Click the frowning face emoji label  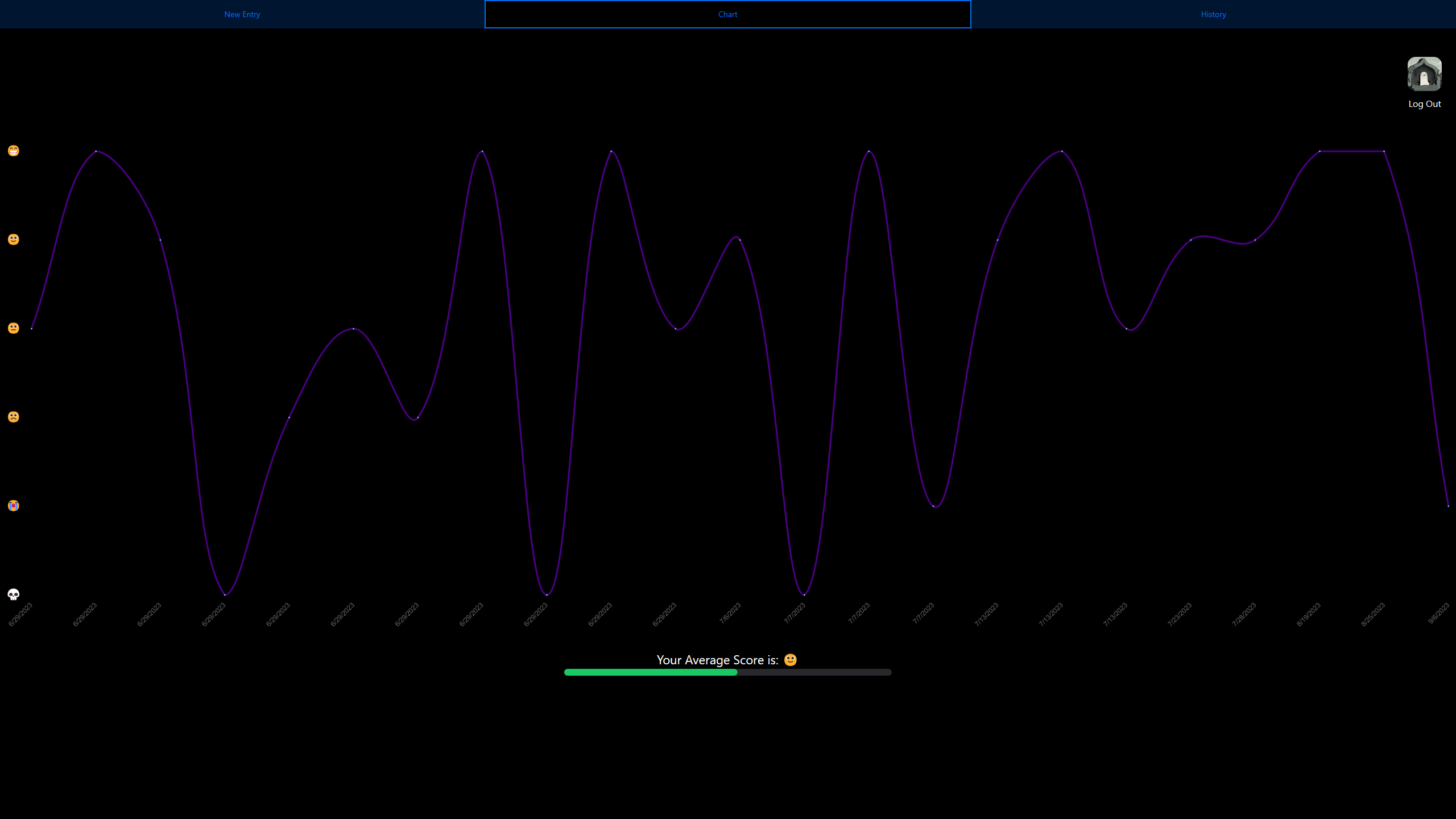coord(13,417)
